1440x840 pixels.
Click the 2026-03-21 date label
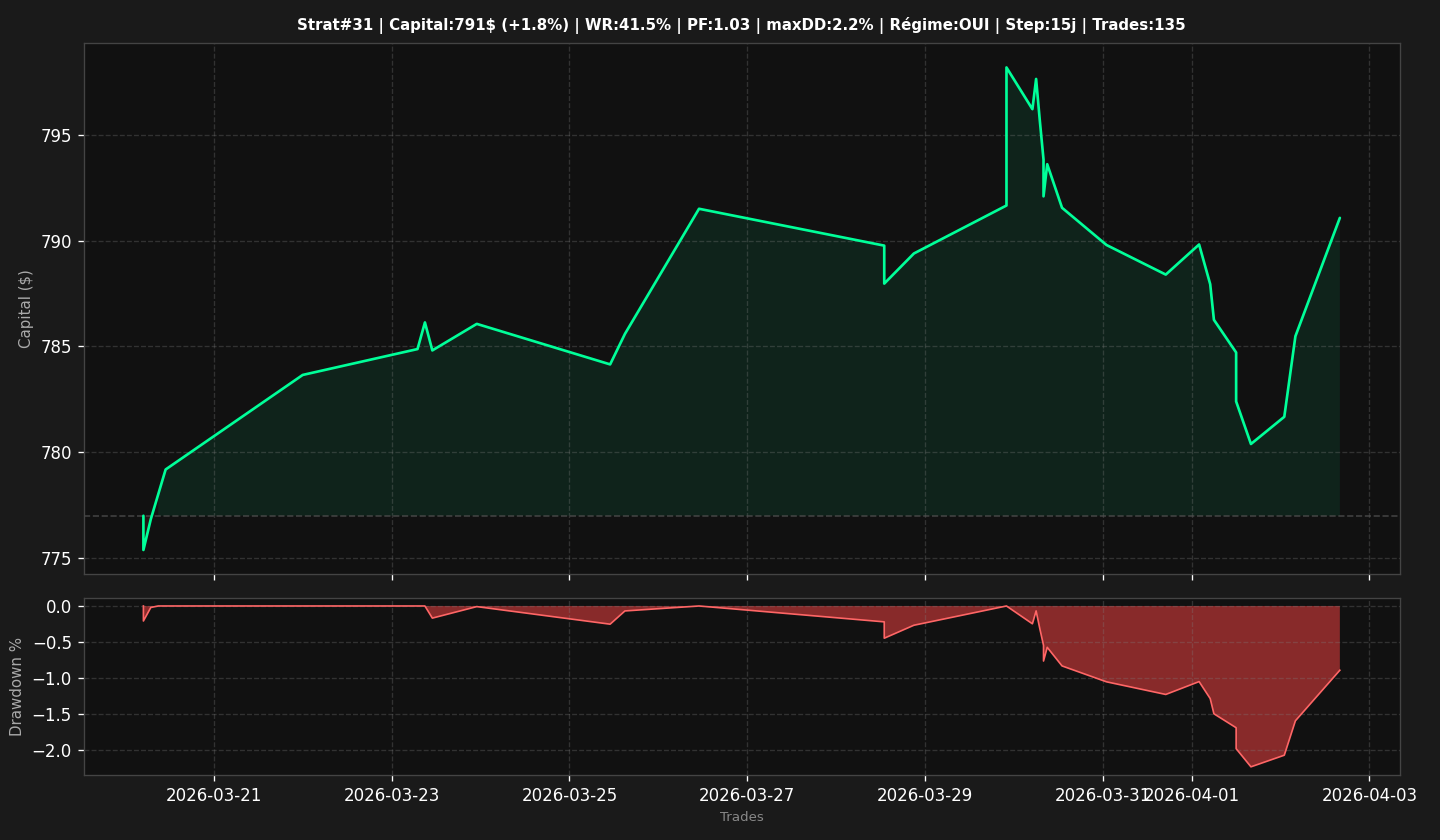pyautogui.click(x=214, y=795)
